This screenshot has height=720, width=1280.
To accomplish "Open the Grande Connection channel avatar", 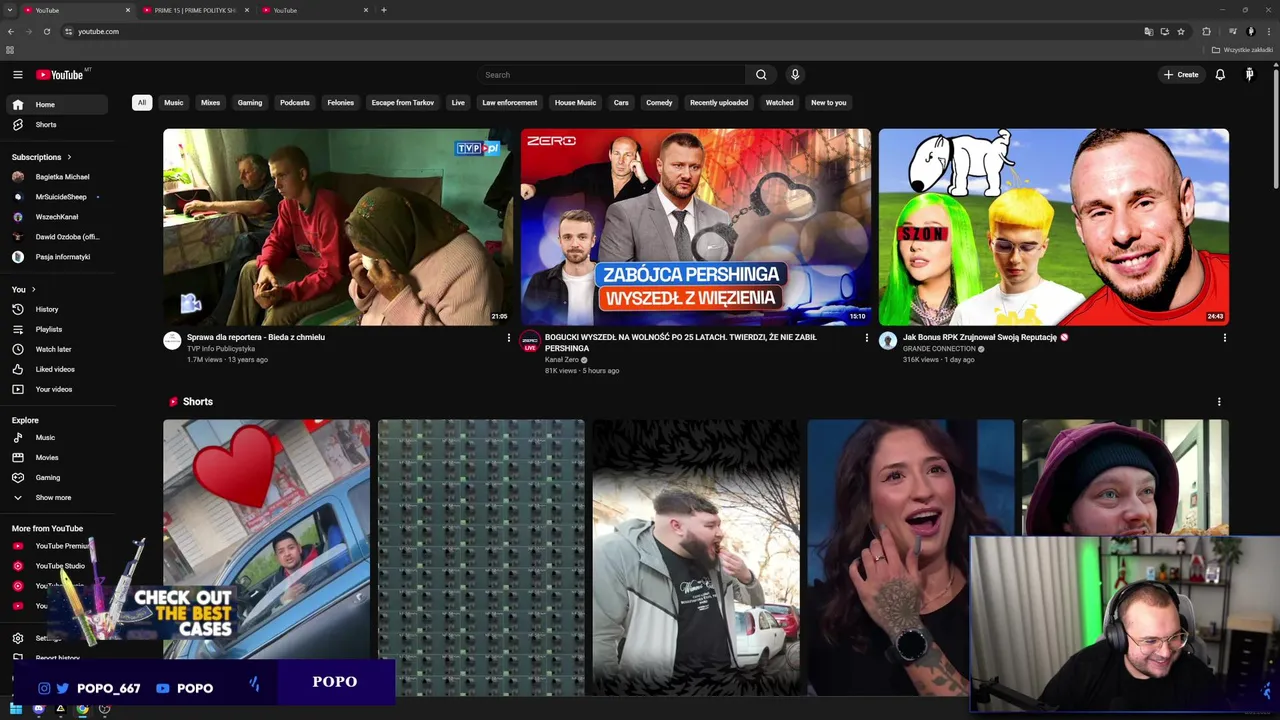I will (888, 341).
